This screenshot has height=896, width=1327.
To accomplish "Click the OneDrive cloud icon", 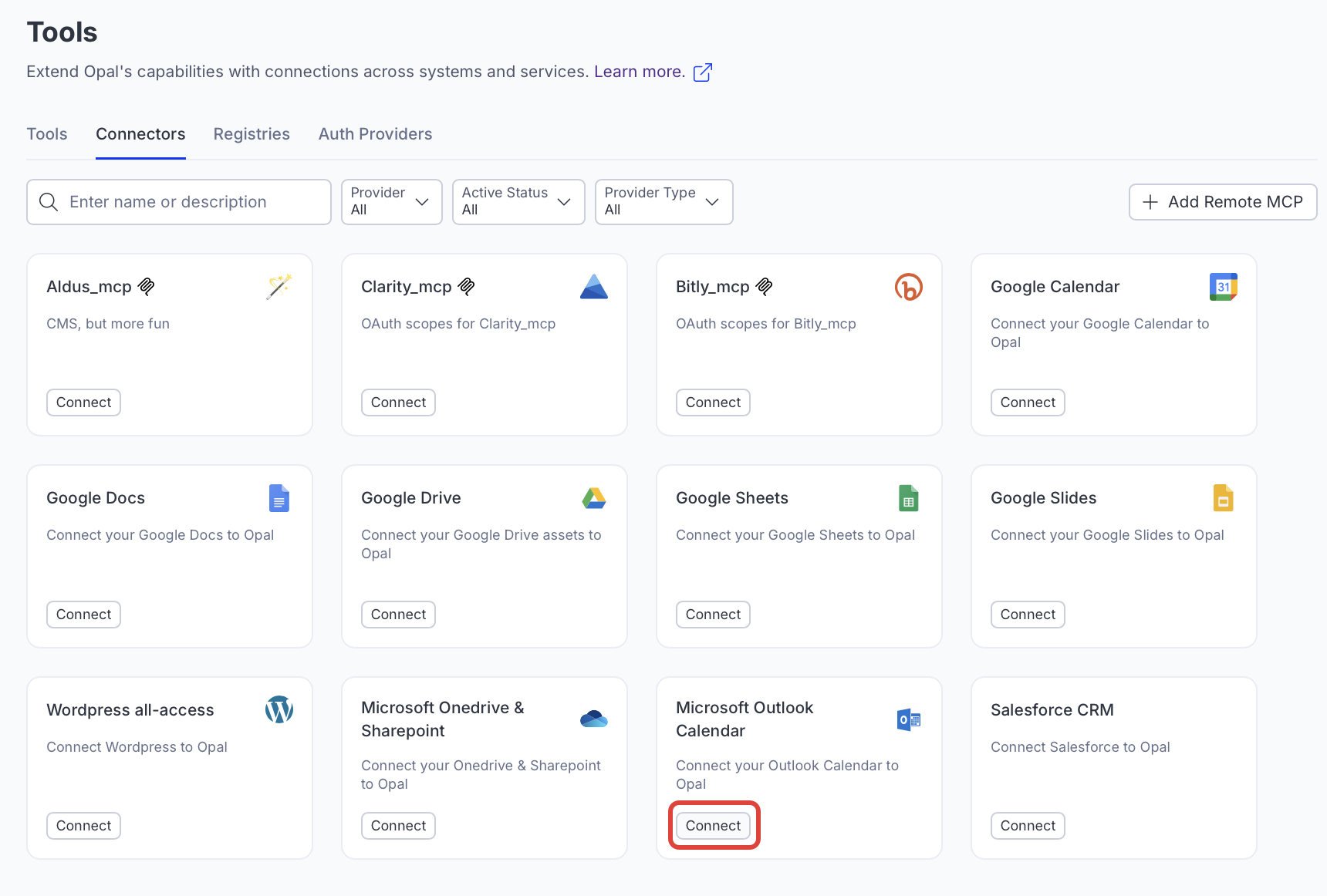I will [593, 719].
